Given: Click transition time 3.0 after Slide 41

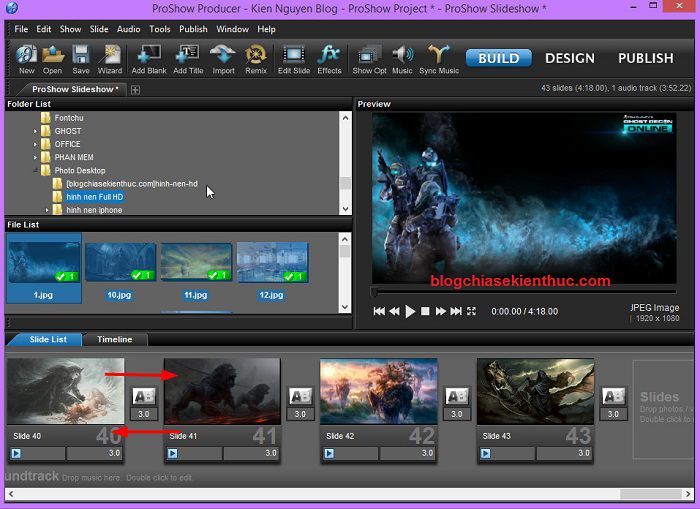Looking at the screenshot, I should (x=300, y=414).
